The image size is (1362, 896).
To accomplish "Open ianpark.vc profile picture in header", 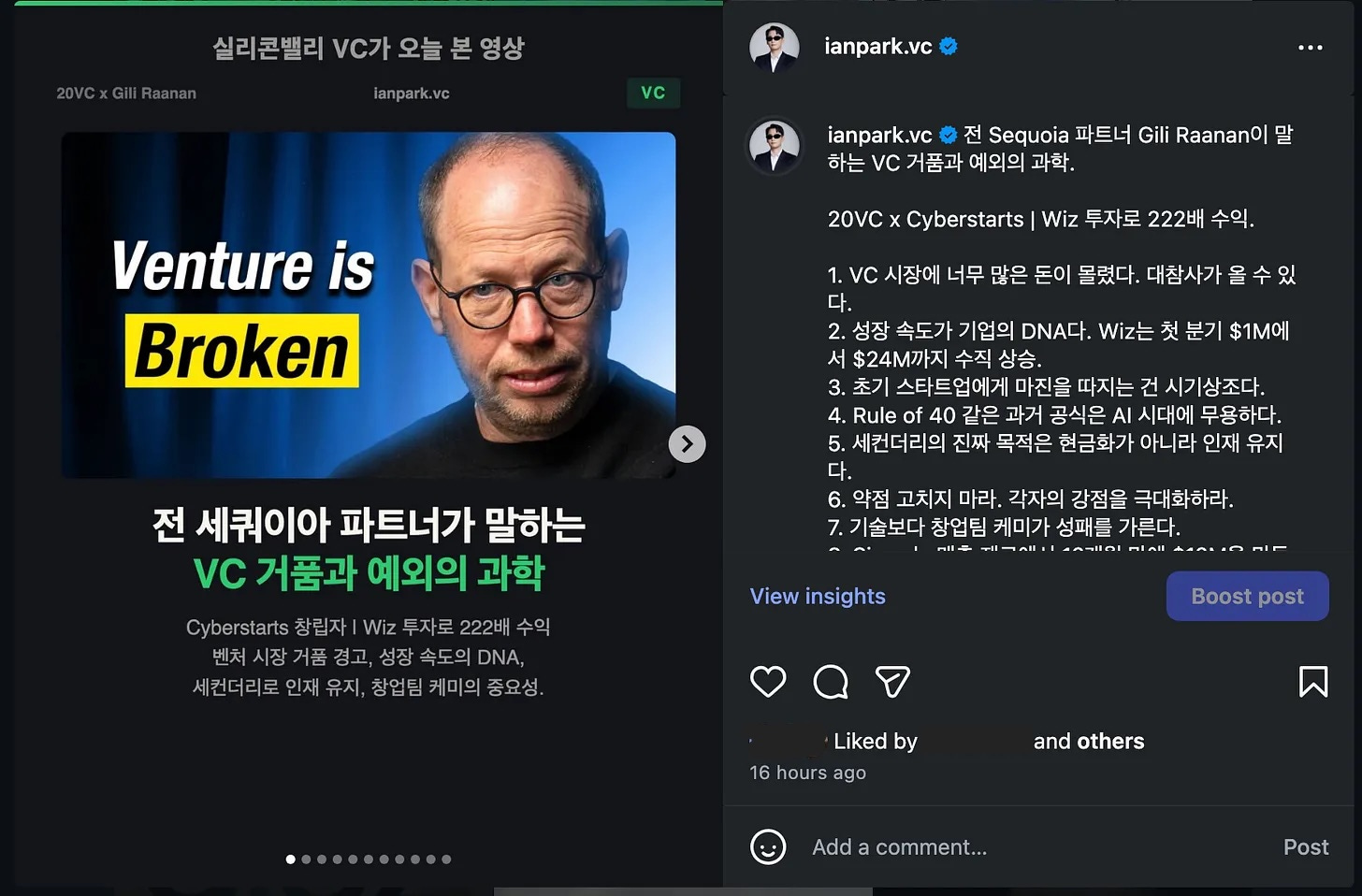I will click(x=775, y=47).
